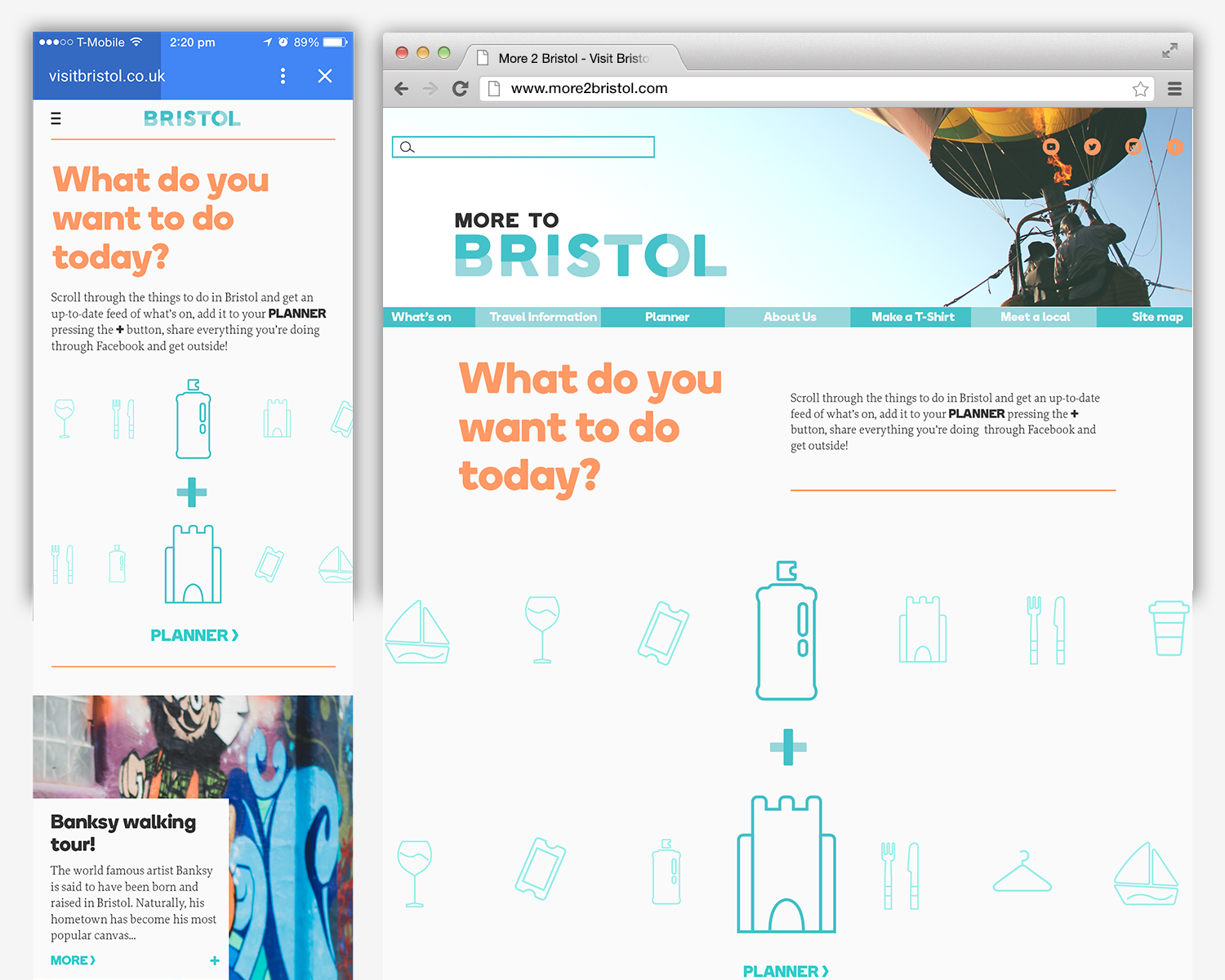This screenshot has width=1225, height=980.
Task: Close the mobile browser tab with the X
Action: (x=325, y=76)
